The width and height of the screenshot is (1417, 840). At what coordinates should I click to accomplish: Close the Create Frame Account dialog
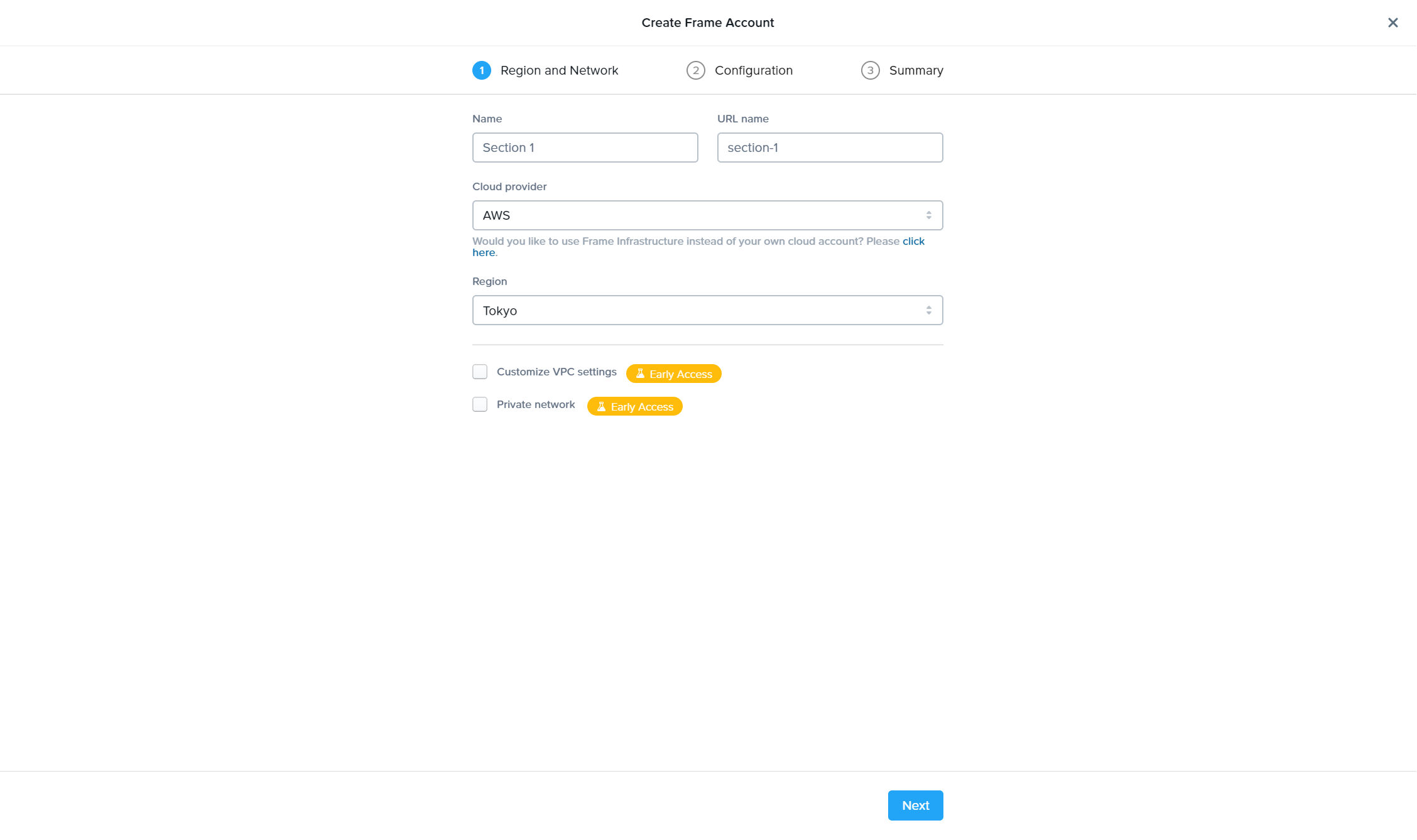[1393, 23]
